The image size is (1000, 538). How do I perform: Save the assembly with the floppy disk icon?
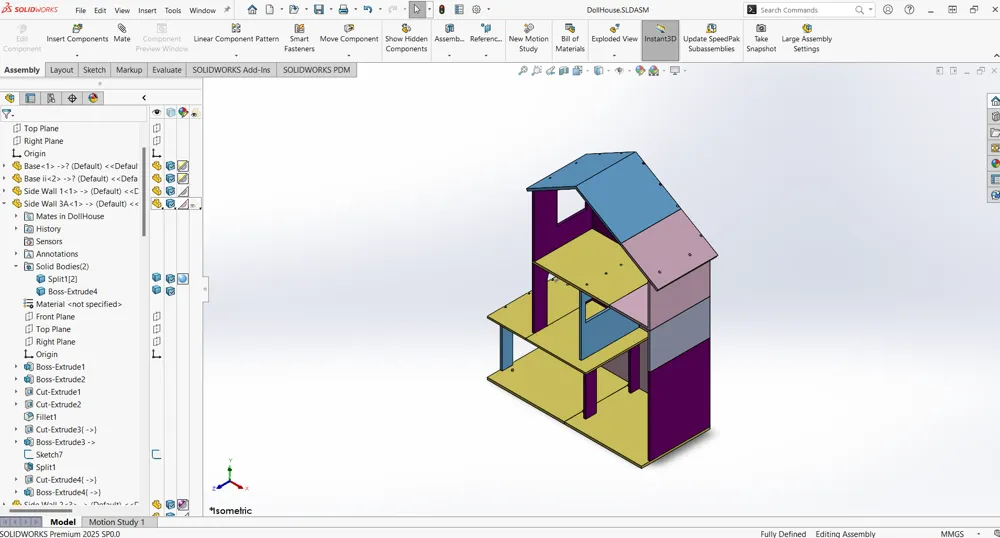point(319,10)
